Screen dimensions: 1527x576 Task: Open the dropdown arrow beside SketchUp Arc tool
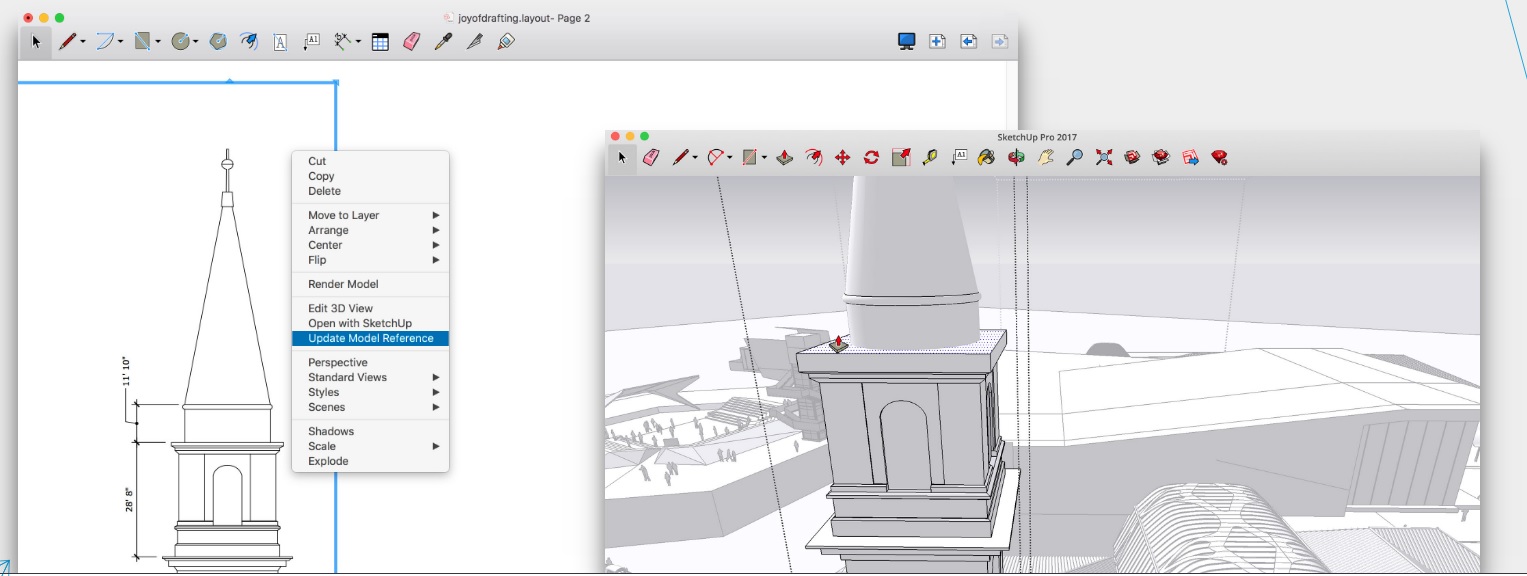731,158
